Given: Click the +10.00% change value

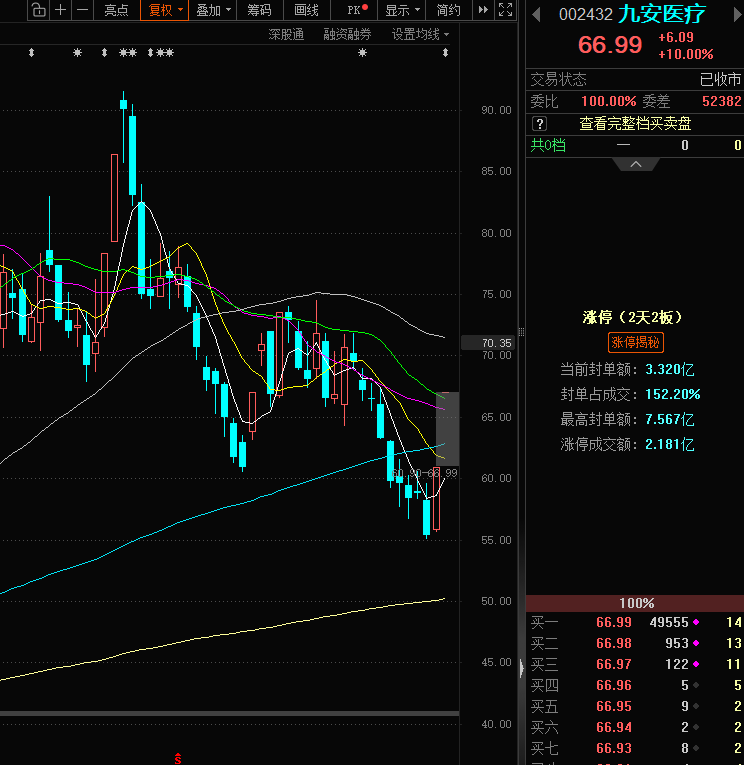Looking at the screenshot, I should point(685,54).
